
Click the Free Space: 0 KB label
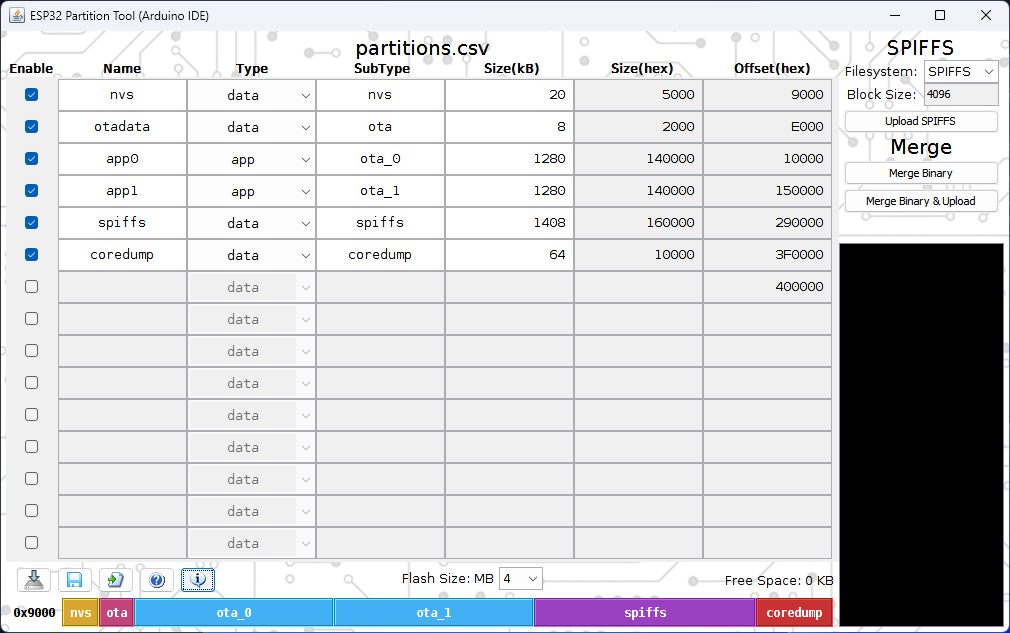click(779, 580)
